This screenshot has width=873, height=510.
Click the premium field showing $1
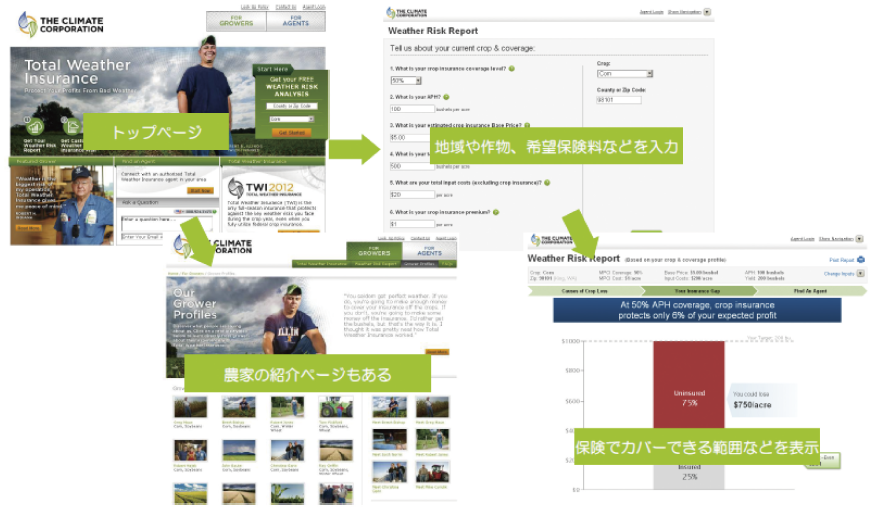[412, 224]
